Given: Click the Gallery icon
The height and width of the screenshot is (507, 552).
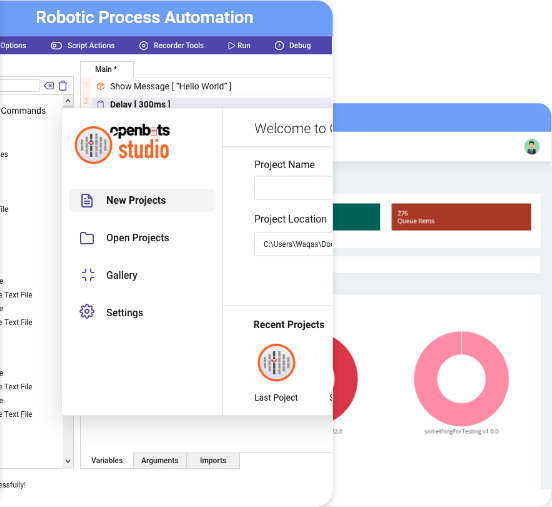Looking at the screenshot, I should (88, 275).
